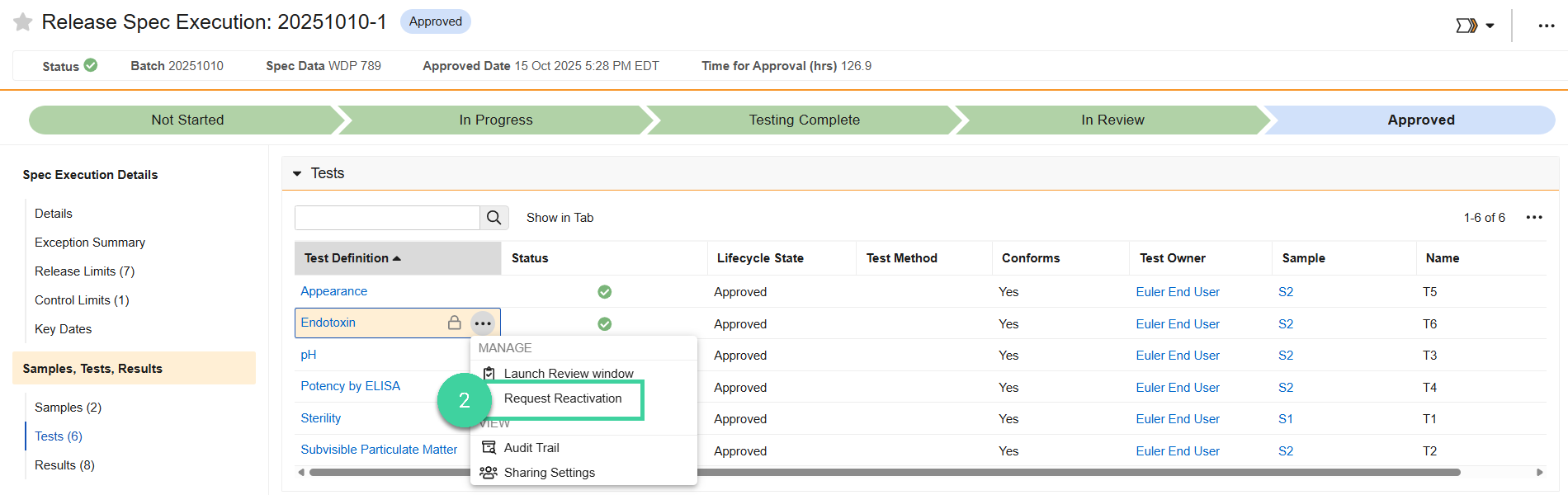This screenshot has width=1568, height=495.
Task: Click the Endotoxin row ellipsis actions button
Action: click(483, 323)
